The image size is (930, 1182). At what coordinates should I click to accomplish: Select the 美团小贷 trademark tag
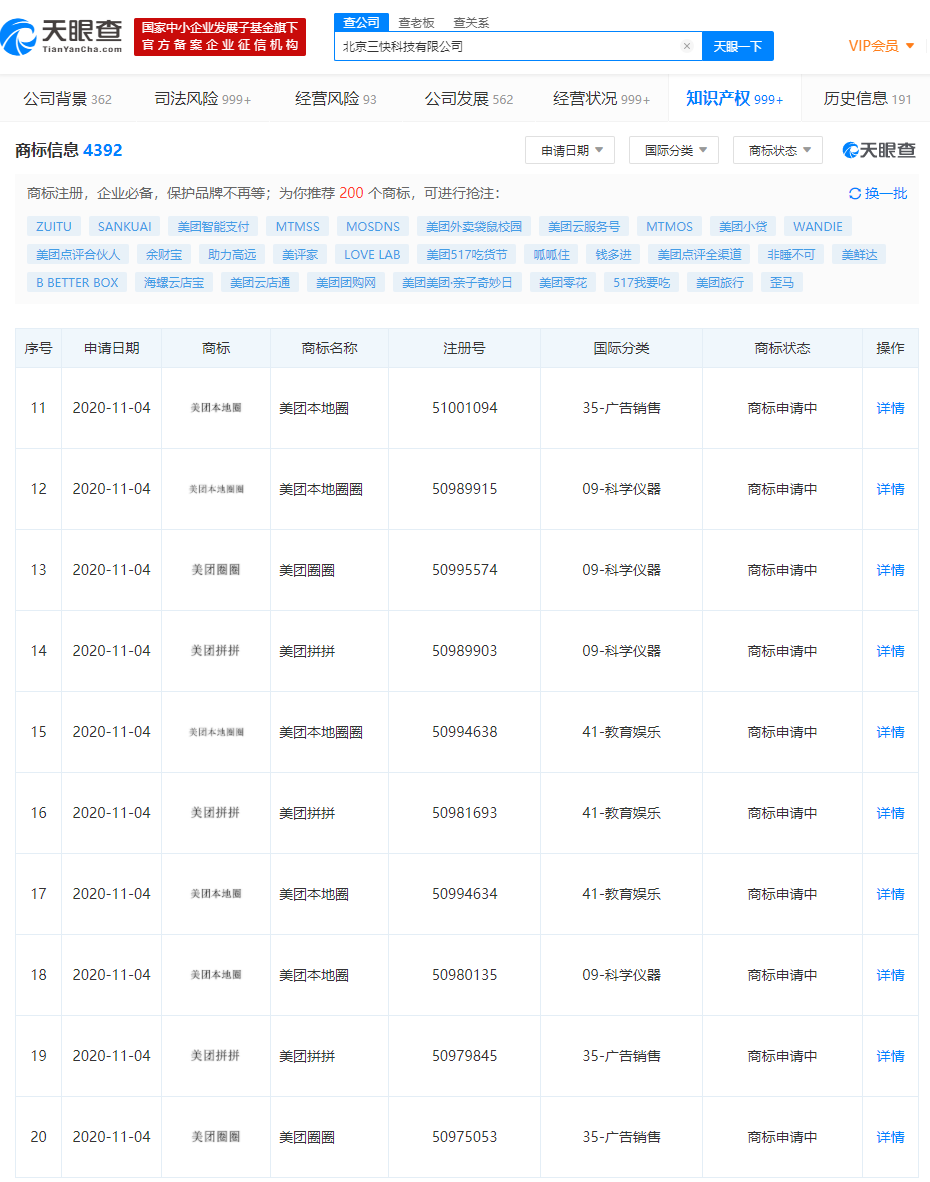(x=743, y=227)
